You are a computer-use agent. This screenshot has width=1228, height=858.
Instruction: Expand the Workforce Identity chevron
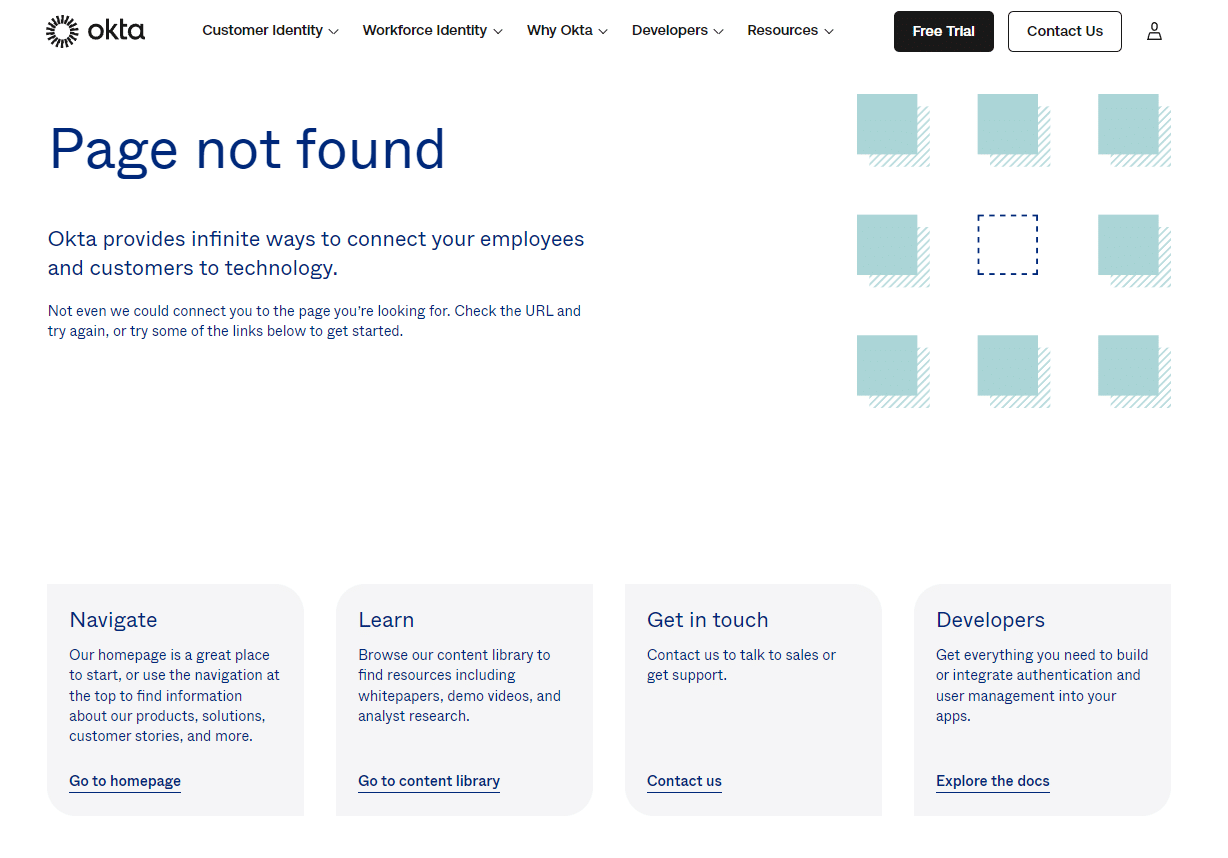click(x=498, y=31)
